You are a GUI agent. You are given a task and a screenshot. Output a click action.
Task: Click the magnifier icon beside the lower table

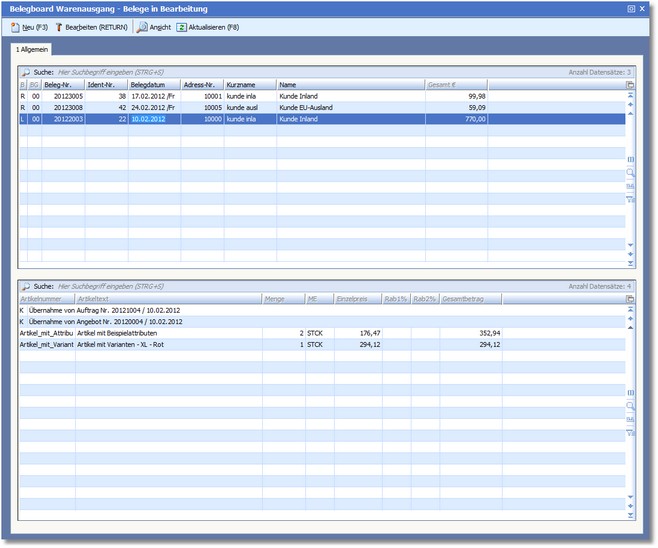tap(630, 407)
